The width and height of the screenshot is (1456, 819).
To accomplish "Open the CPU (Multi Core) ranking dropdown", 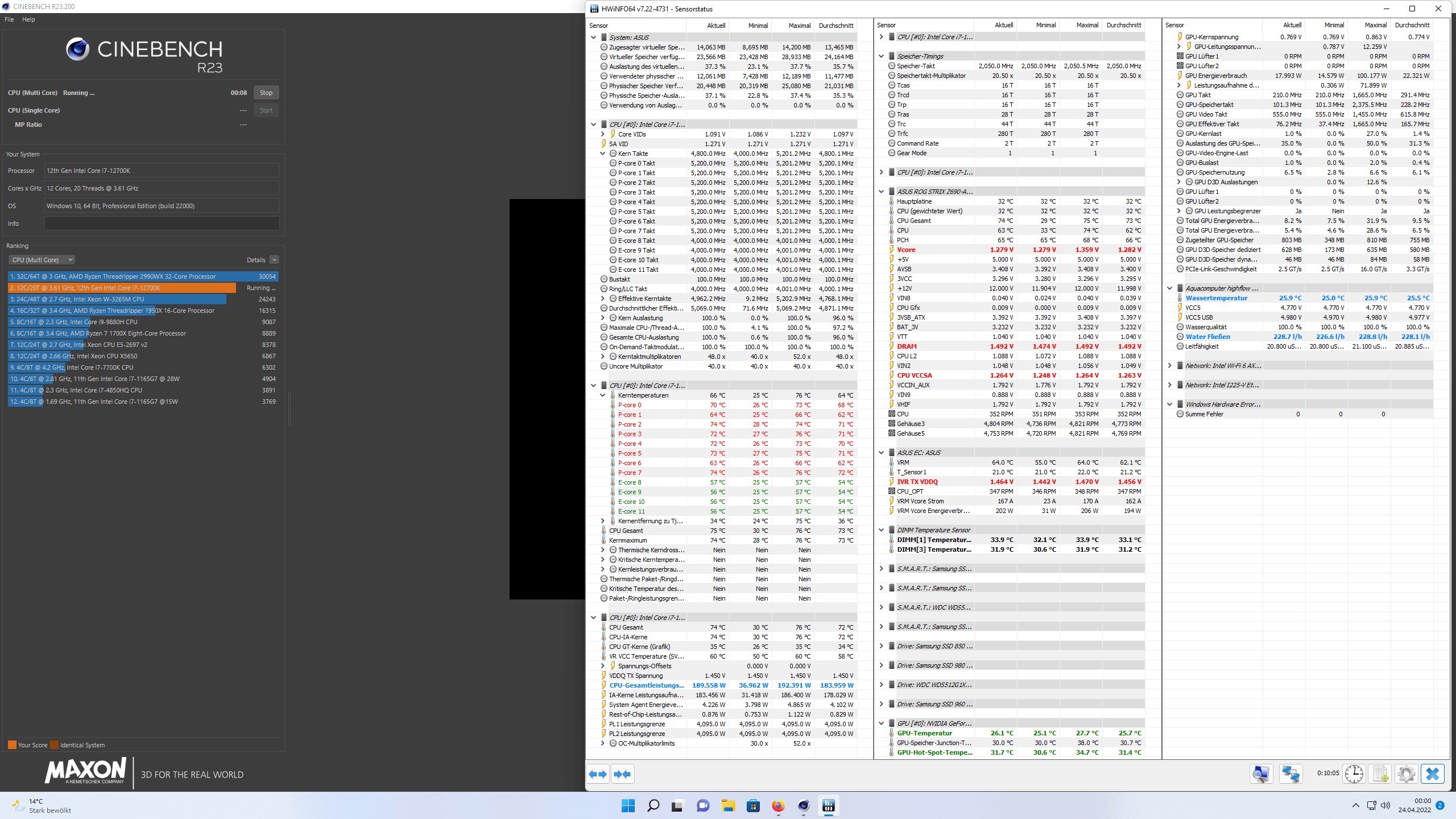I will point(42,260).
